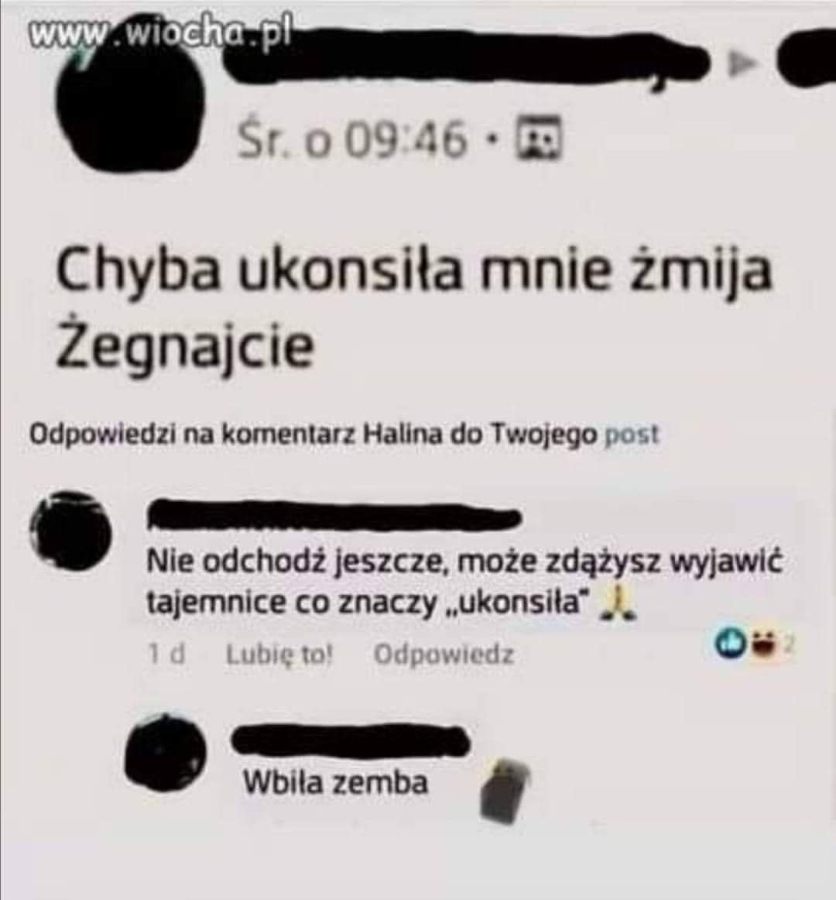Click the 1 d comment timestamp
Viewport: 836px width, 900px height.
[x=166, y=654]
